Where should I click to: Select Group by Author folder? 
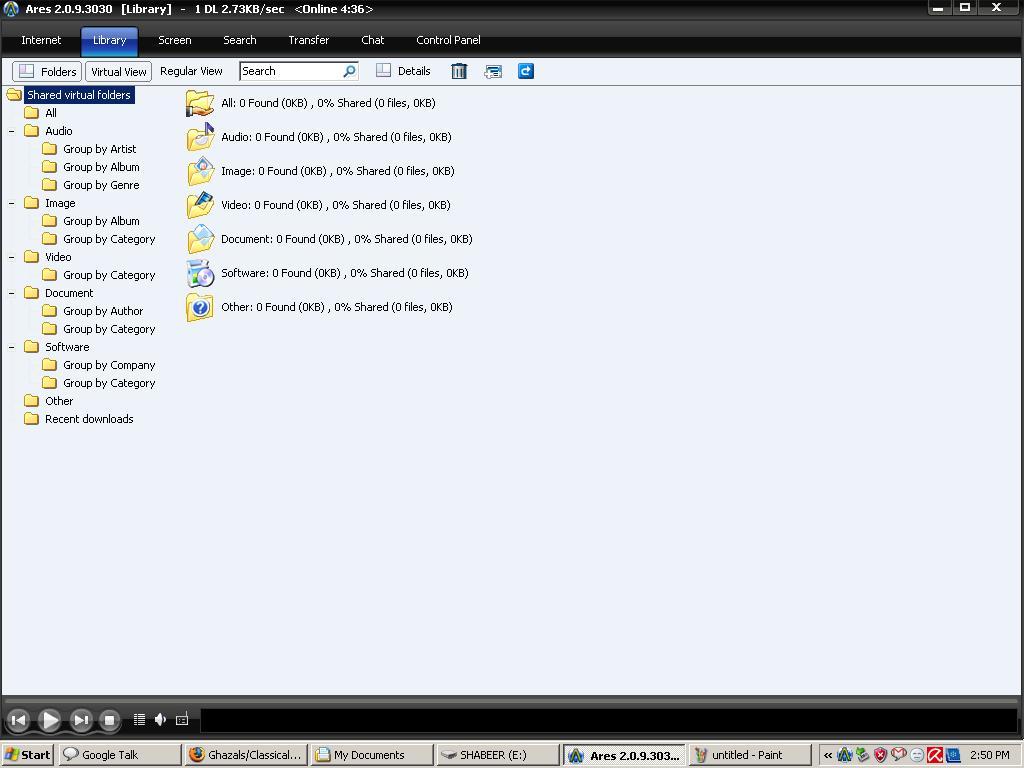[103, 312]
